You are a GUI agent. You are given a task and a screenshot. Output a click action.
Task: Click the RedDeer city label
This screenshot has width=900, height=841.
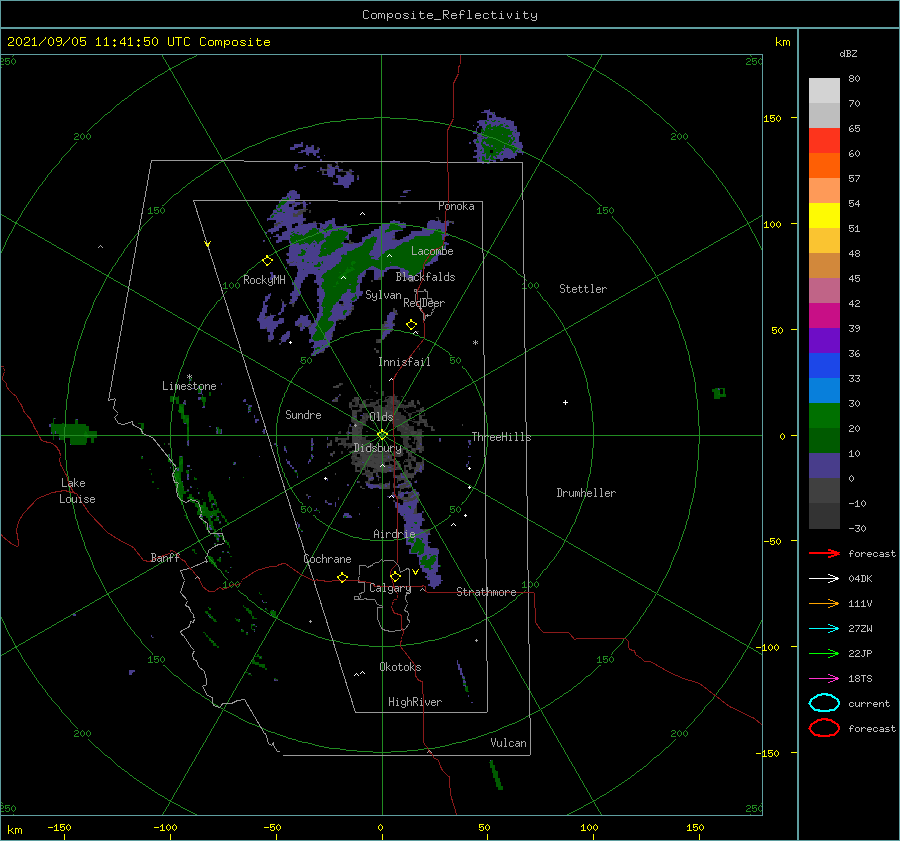(424, 303)
